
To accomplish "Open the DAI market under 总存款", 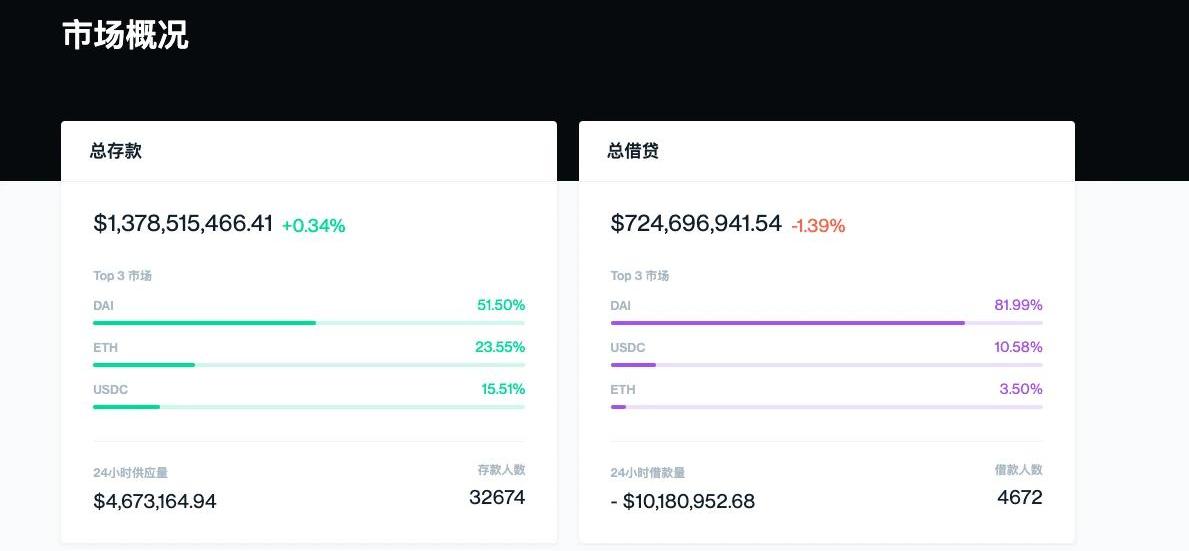I will 104,305.
